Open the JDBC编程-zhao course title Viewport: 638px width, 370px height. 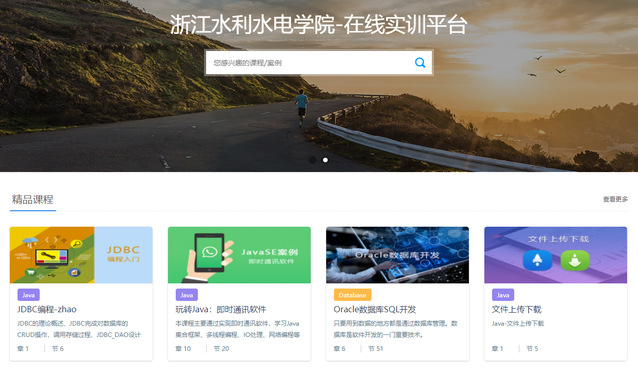[x=47, y=309]
